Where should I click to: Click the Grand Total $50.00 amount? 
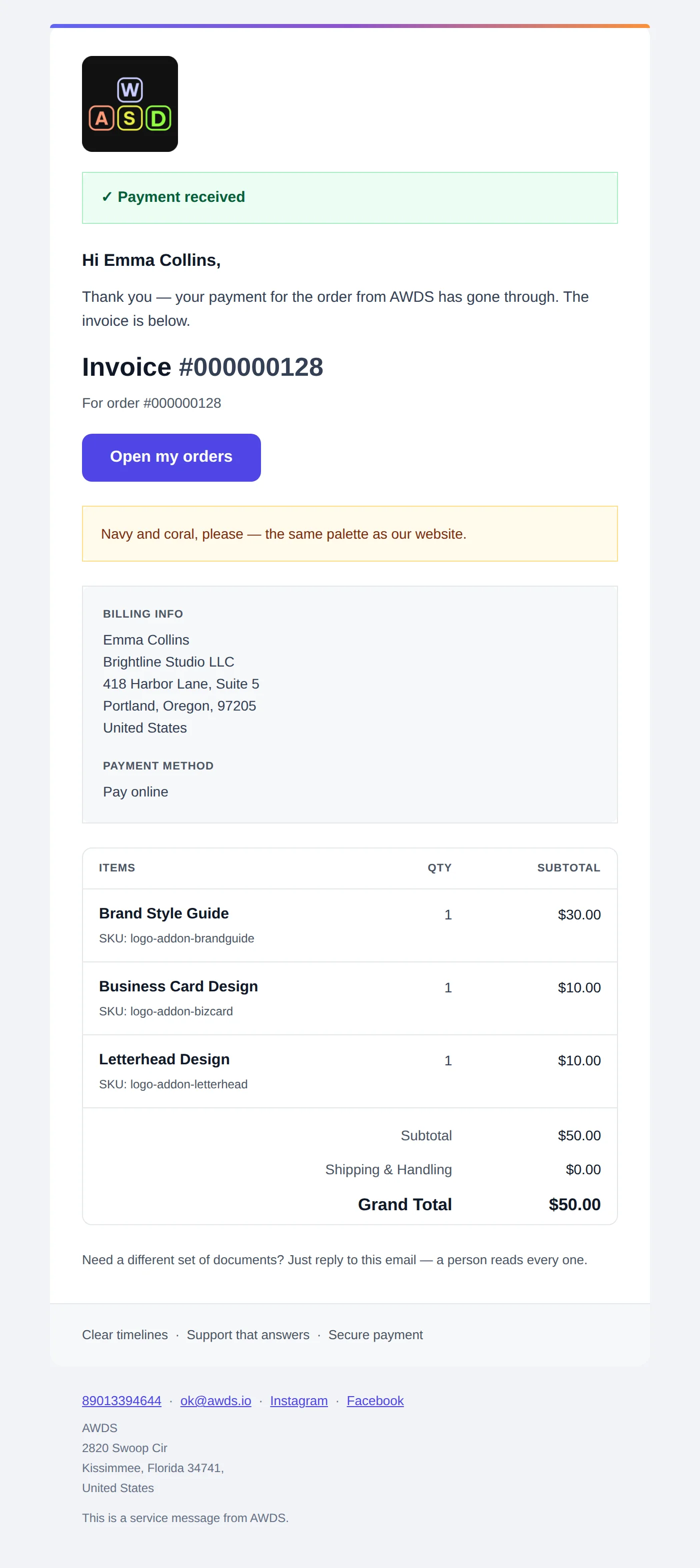pos(574,1204)
